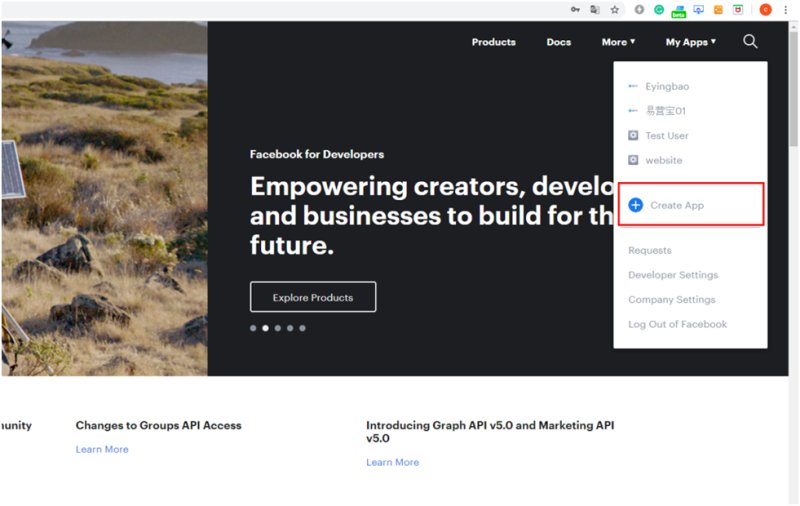The height and width of the screenshot is (506, 800).
Task: Bookmark page with the star icon
Action: (615, 10)
